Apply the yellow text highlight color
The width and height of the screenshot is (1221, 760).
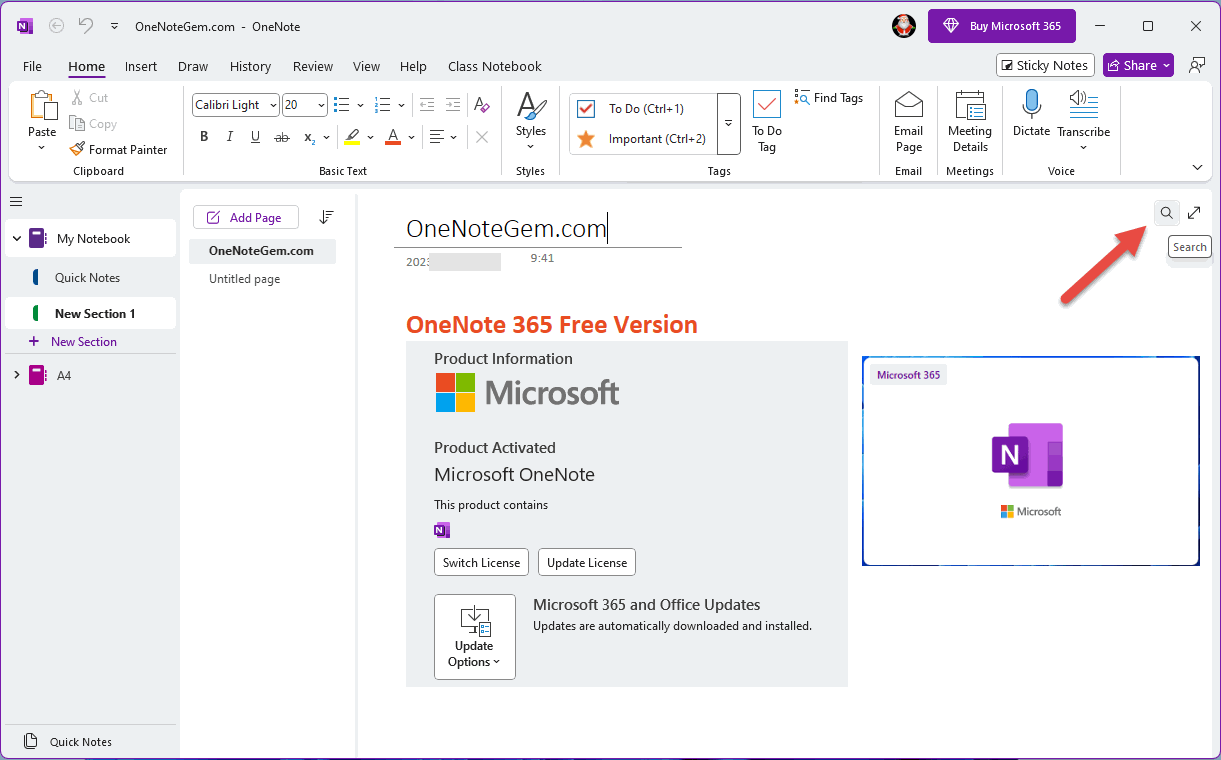coord(351,137)
